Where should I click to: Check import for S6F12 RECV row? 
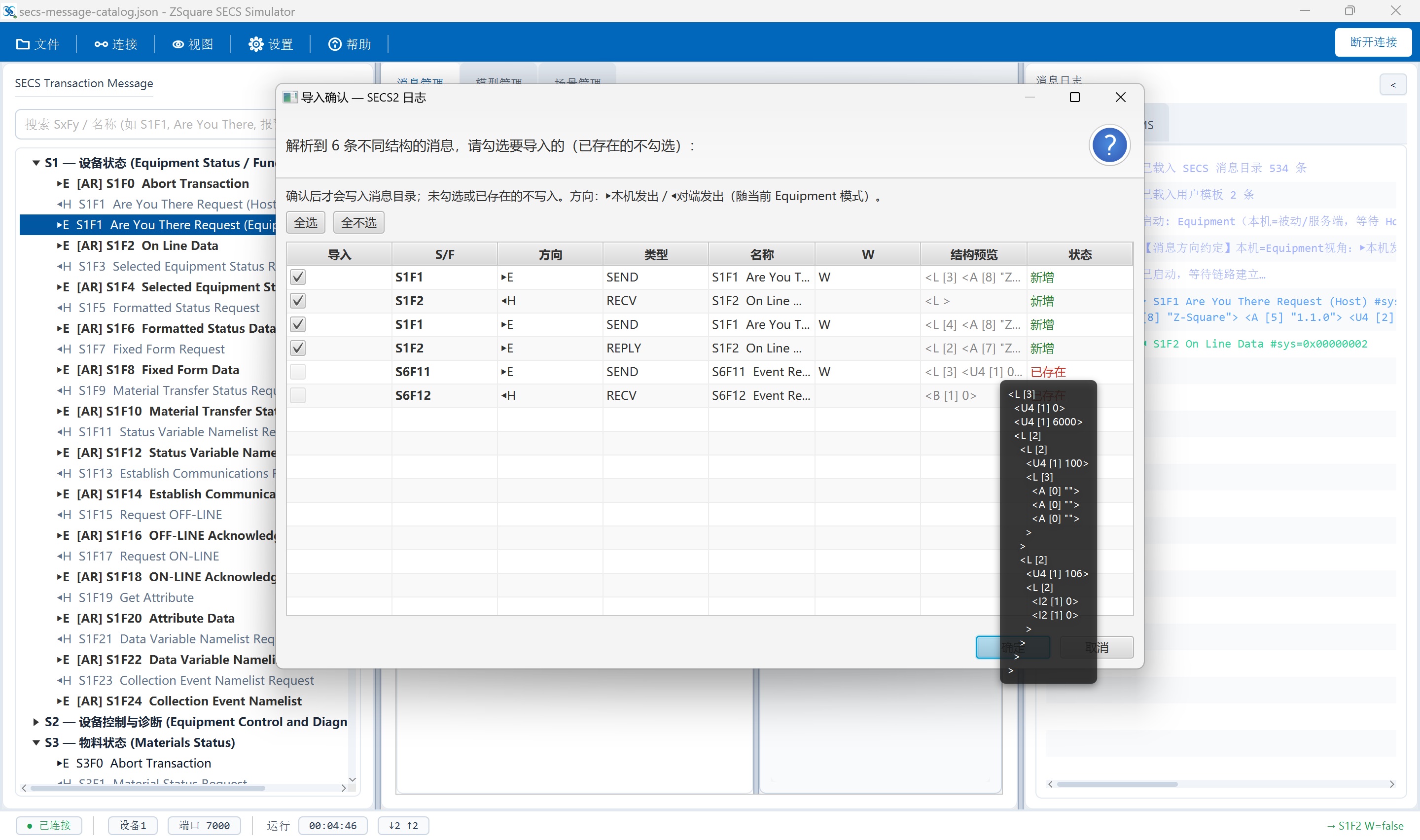coord(298,395)
